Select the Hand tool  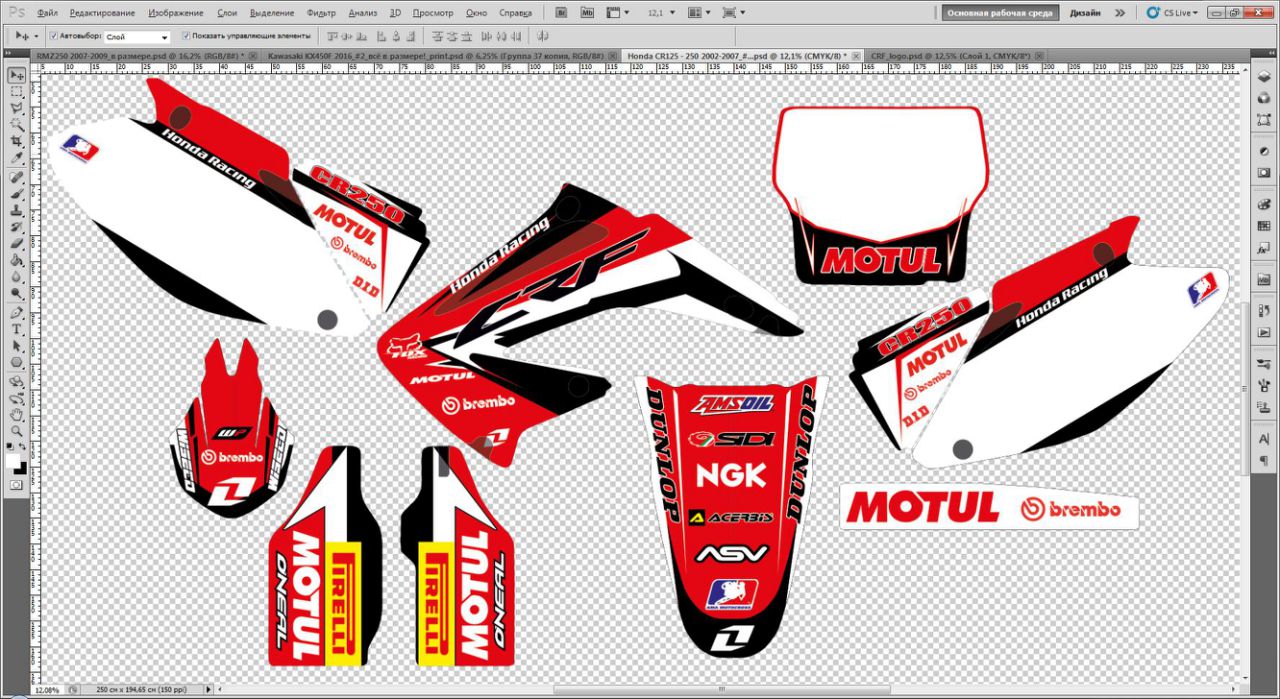pyautogui.click(x=17, y=415)
